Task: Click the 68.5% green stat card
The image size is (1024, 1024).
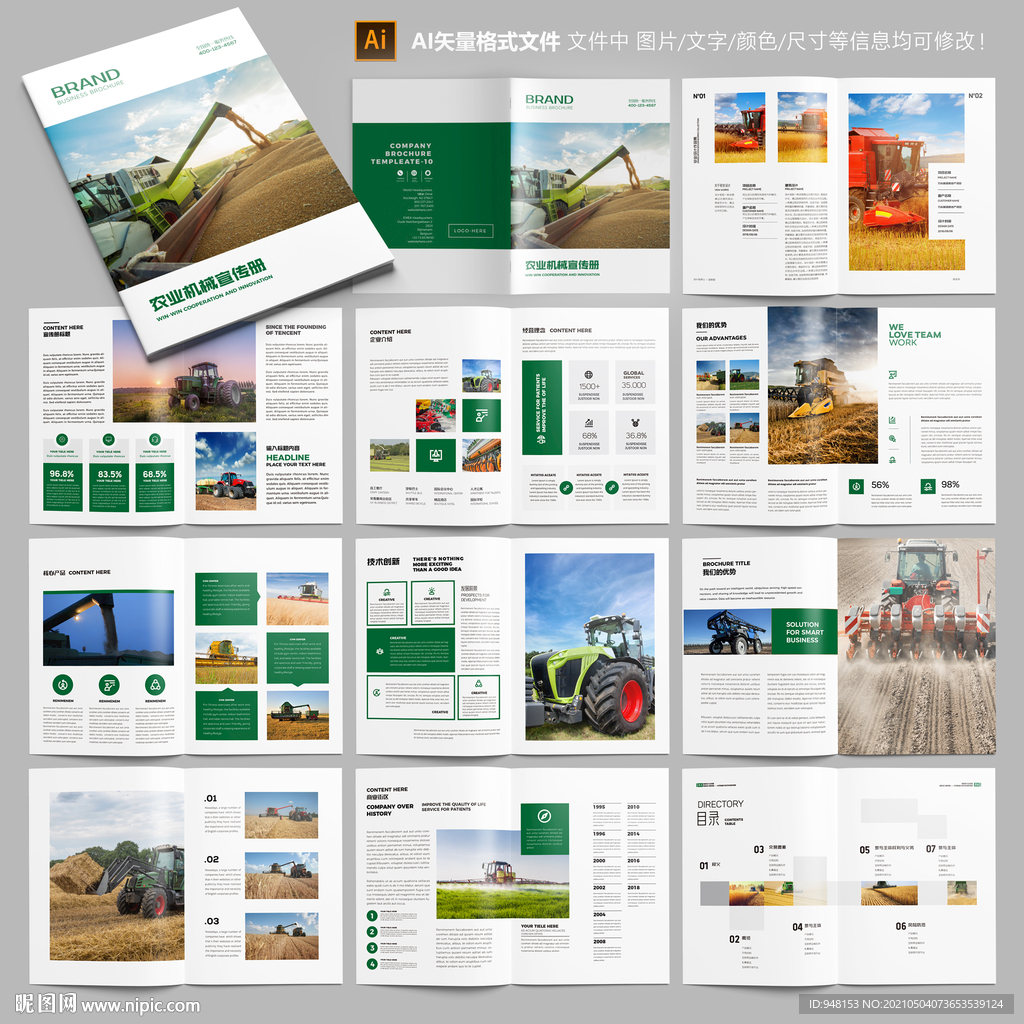Action: coord(155,487)
